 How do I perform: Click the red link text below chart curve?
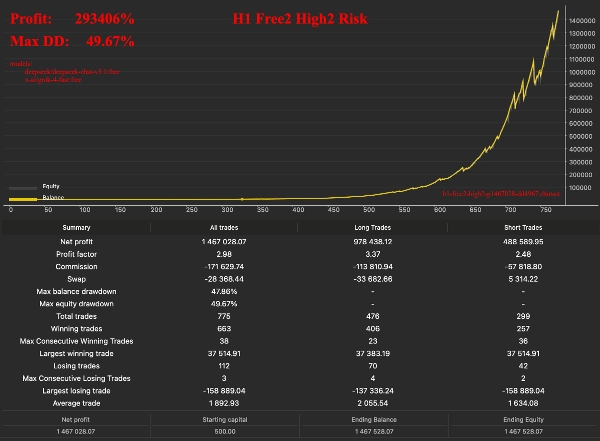click(x=497, y=192)
